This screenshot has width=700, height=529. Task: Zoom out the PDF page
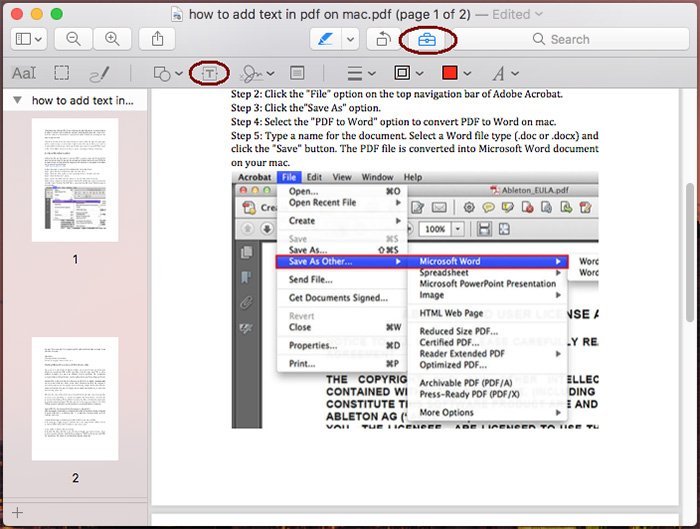tap(73, 39)
